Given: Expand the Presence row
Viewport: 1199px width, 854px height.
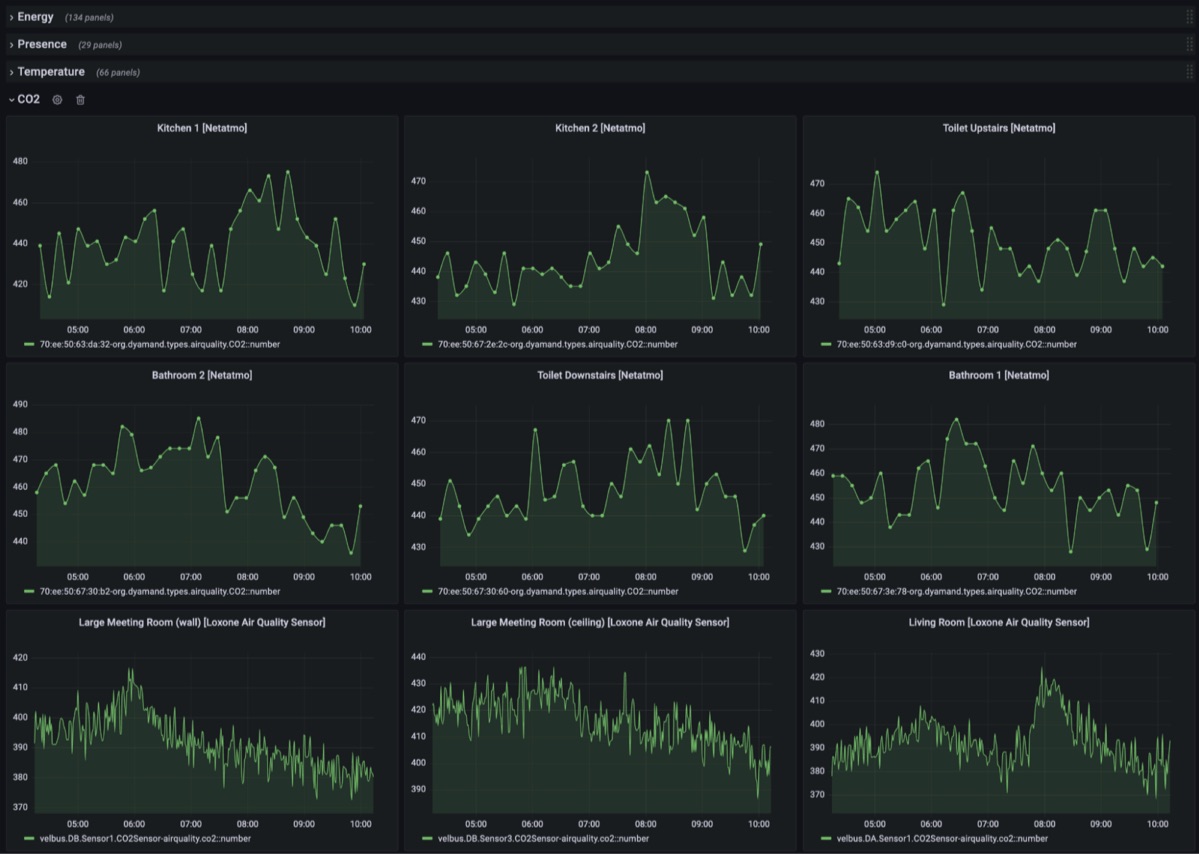Looking at the screenshot, I should [42, 44].
